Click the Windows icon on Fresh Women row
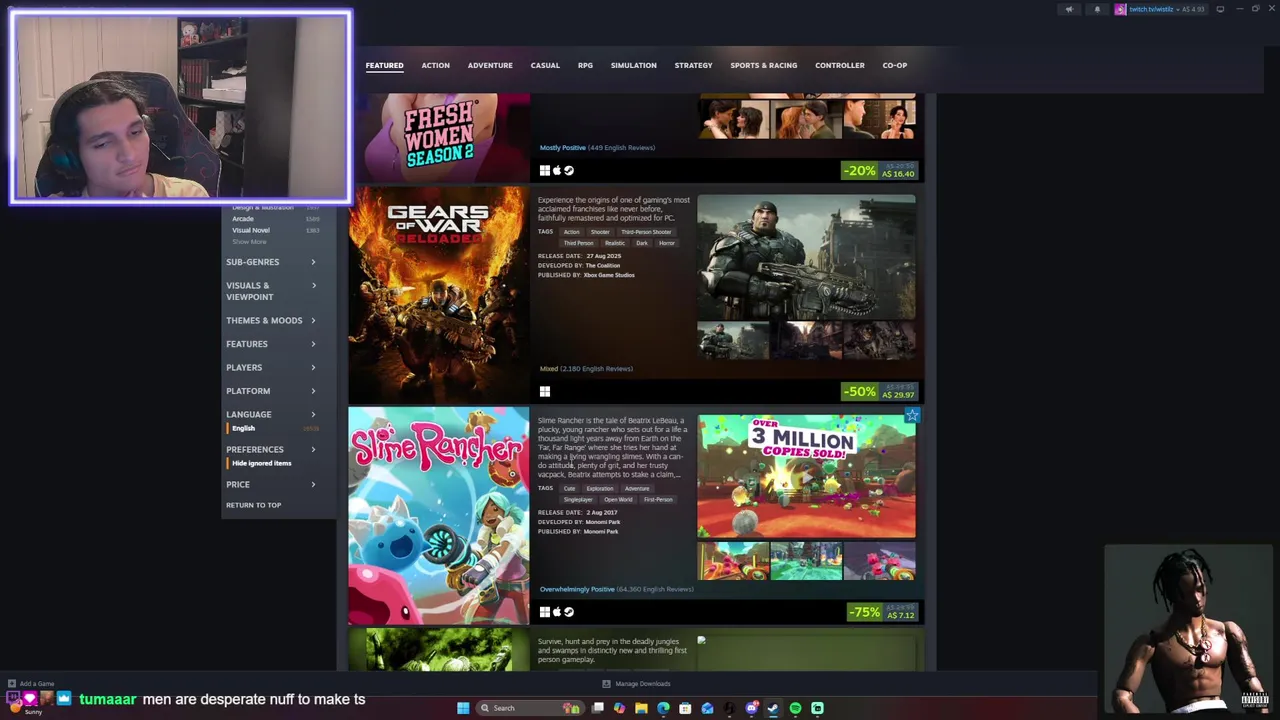Image resolution: width=1280 pixels, height=720 pixels. point(545,171)
